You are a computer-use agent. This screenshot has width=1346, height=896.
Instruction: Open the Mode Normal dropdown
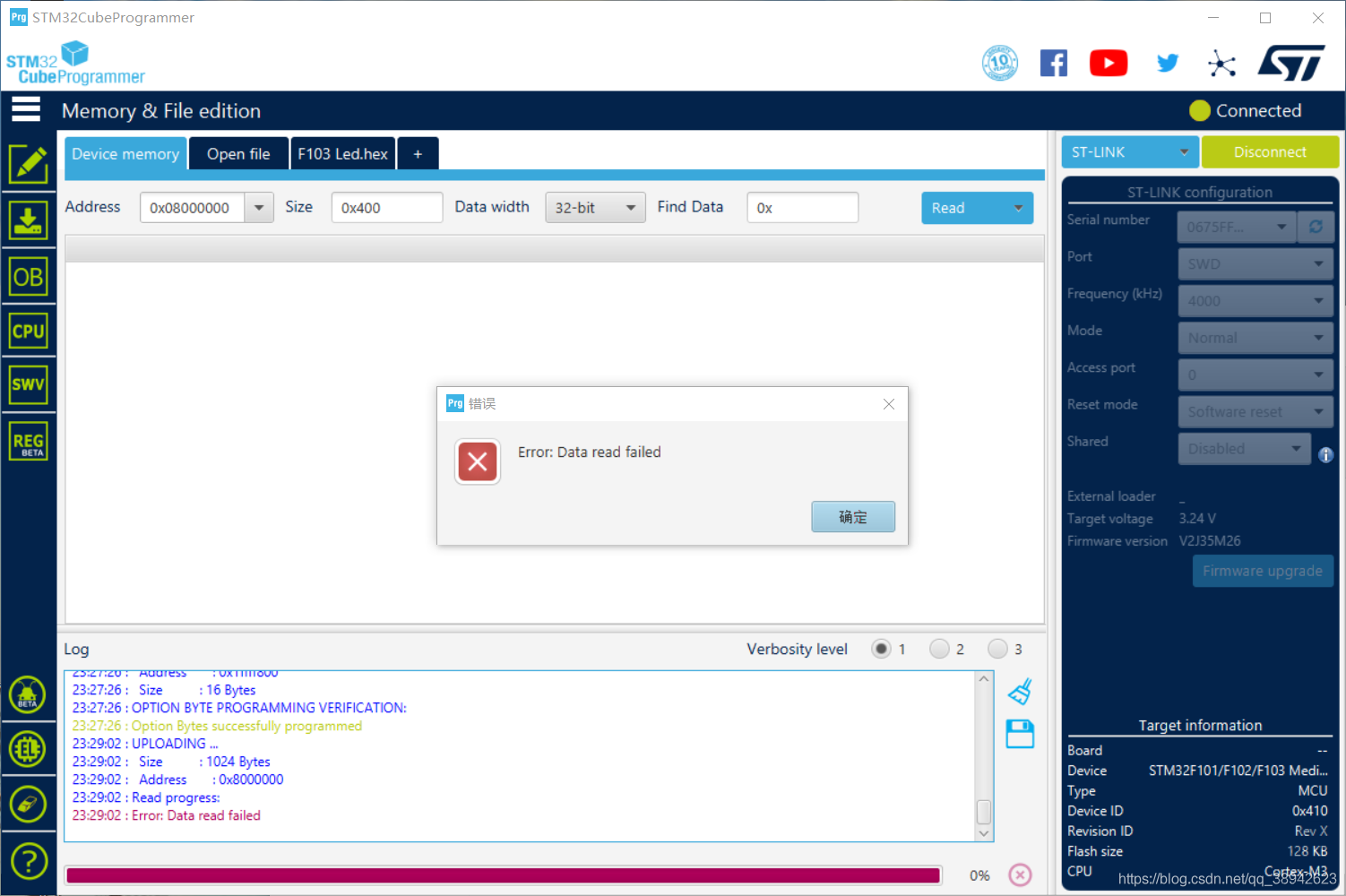[x=1255, y=338]
